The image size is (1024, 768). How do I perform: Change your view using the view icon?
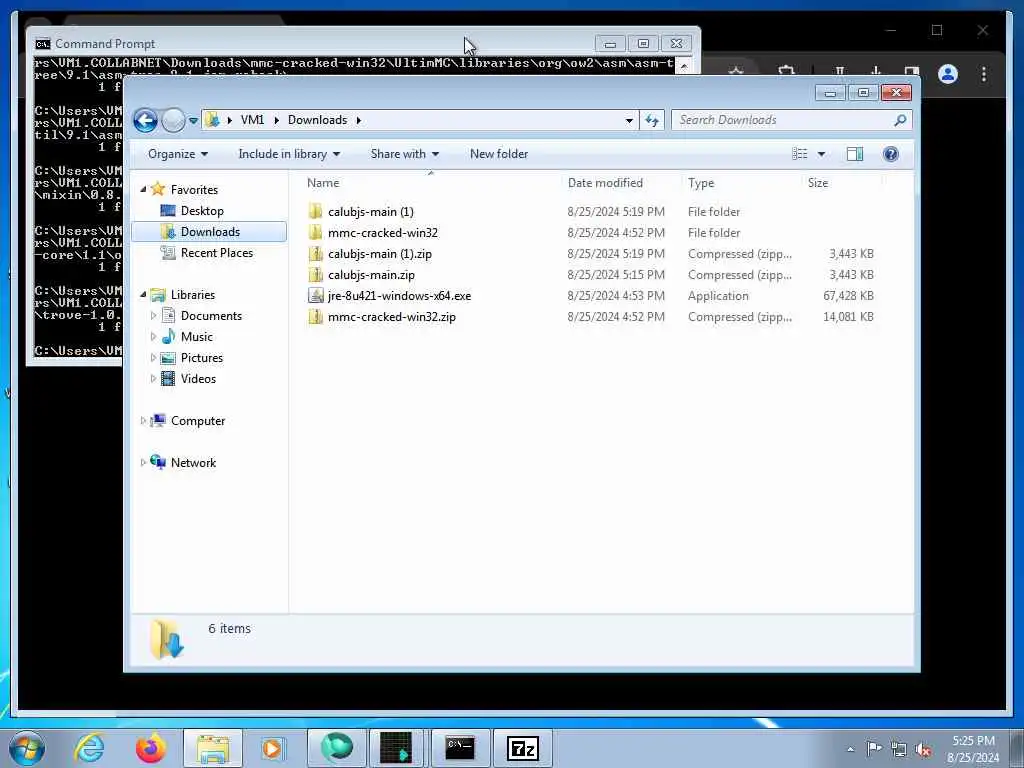(x=799, y=154)
